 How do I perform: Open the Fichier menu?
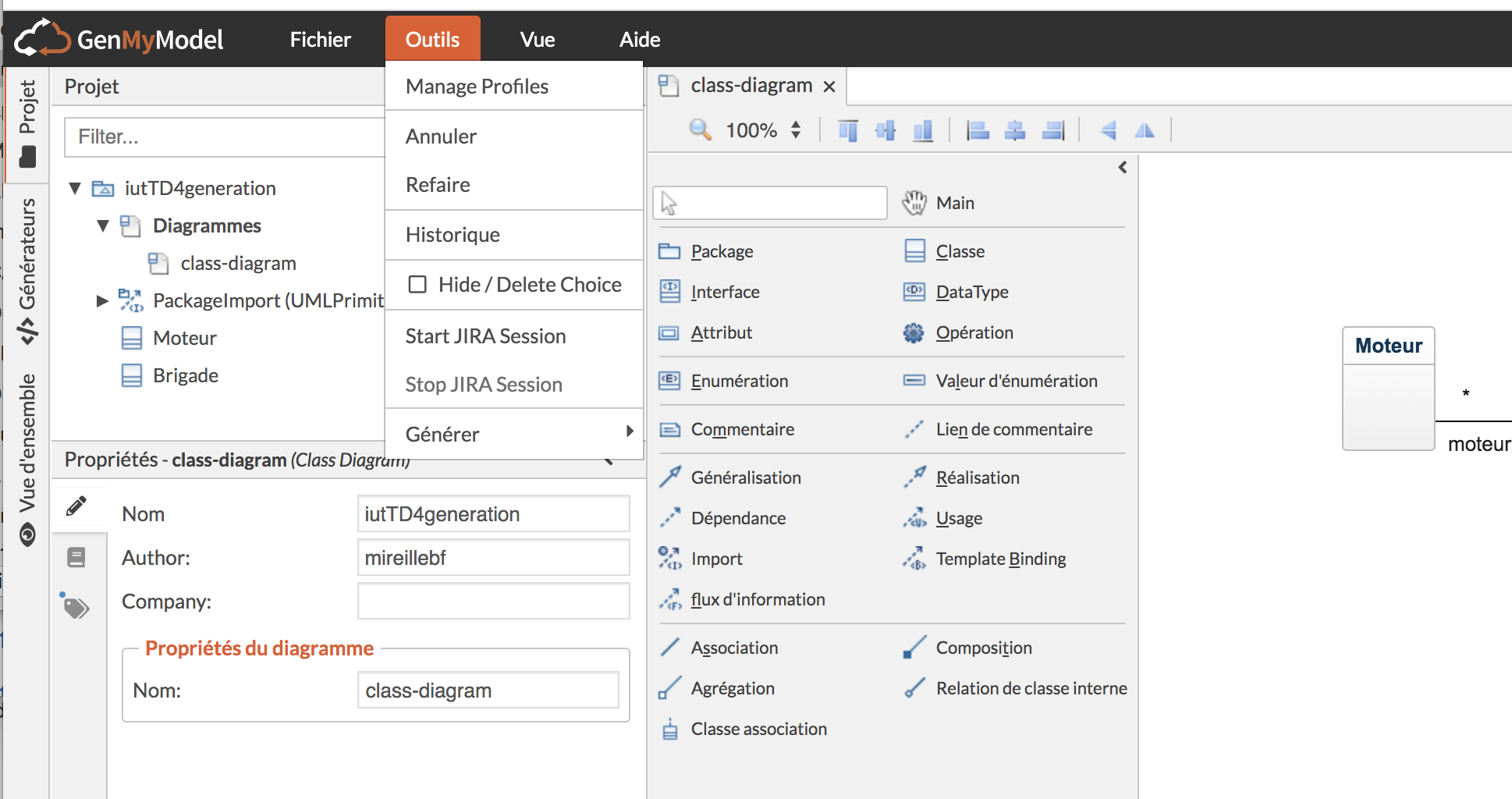point(320,39)
